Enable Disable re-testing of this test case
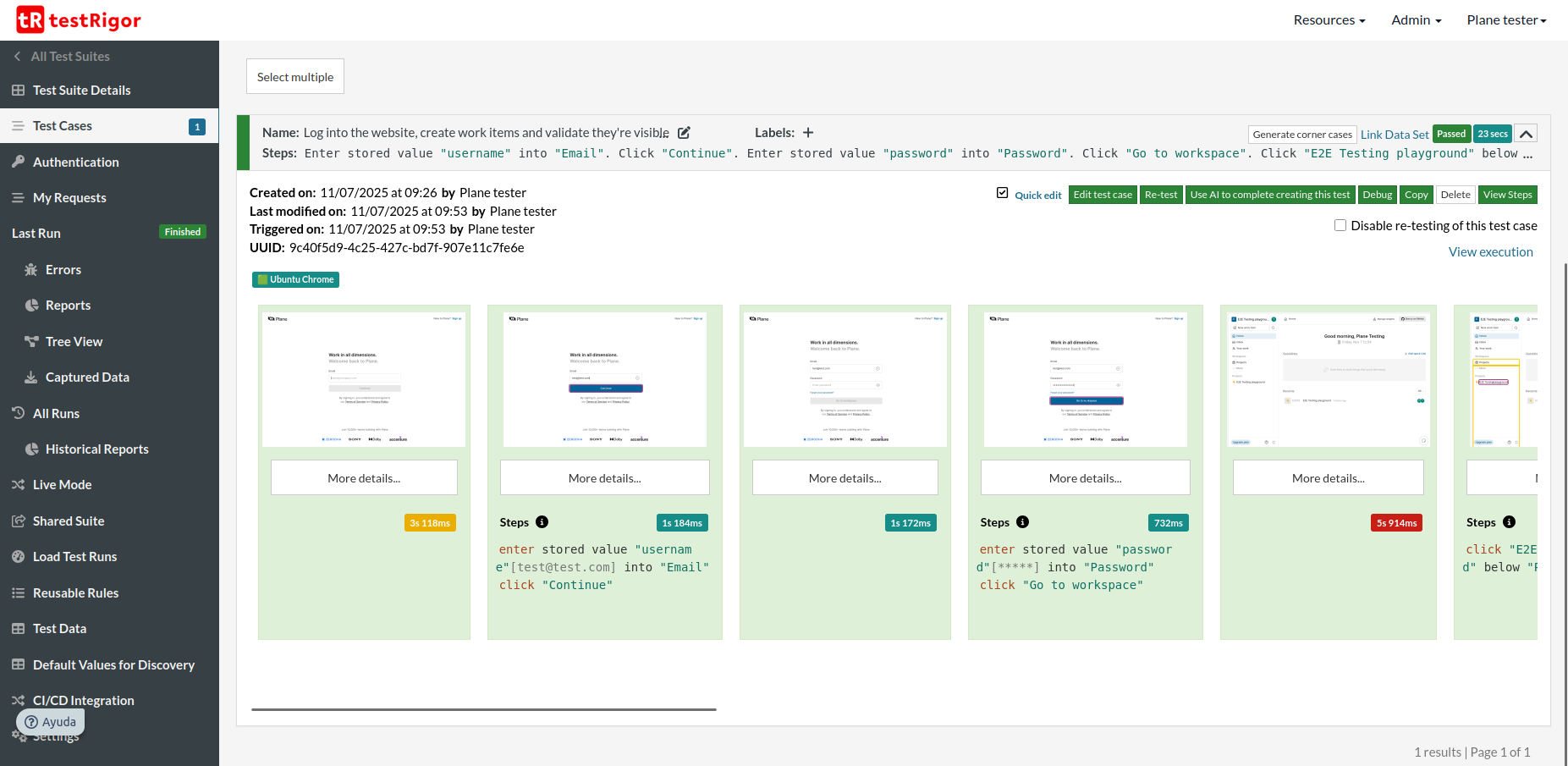This screenshot has width=1568, height=766. tap(1340, 226)
